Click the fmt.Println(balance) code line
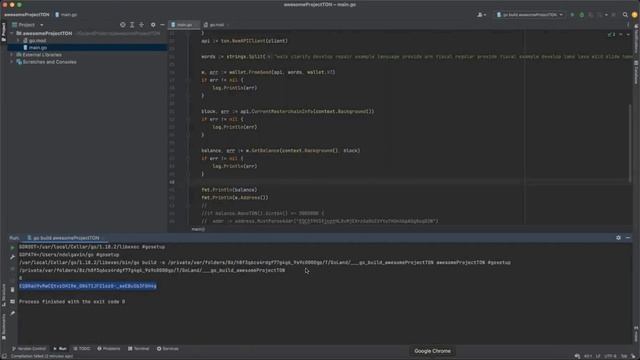Image resolution: width=640 pixels, height=360 pixels. click(x=229, y=190)
